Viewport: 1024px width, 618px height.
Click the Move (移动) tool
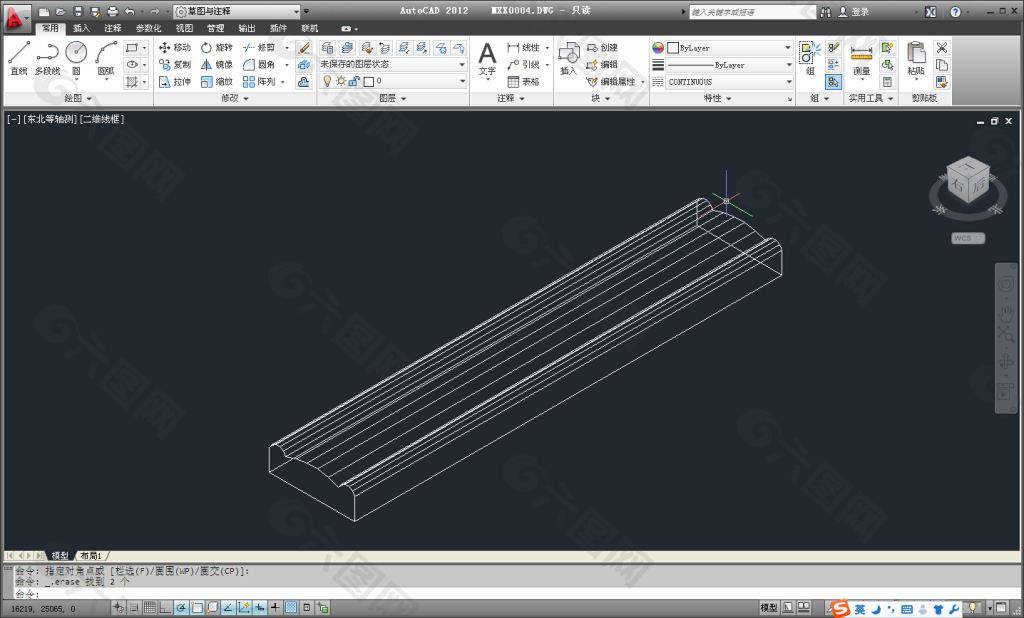pyautogui.click(x=175, y=48)
